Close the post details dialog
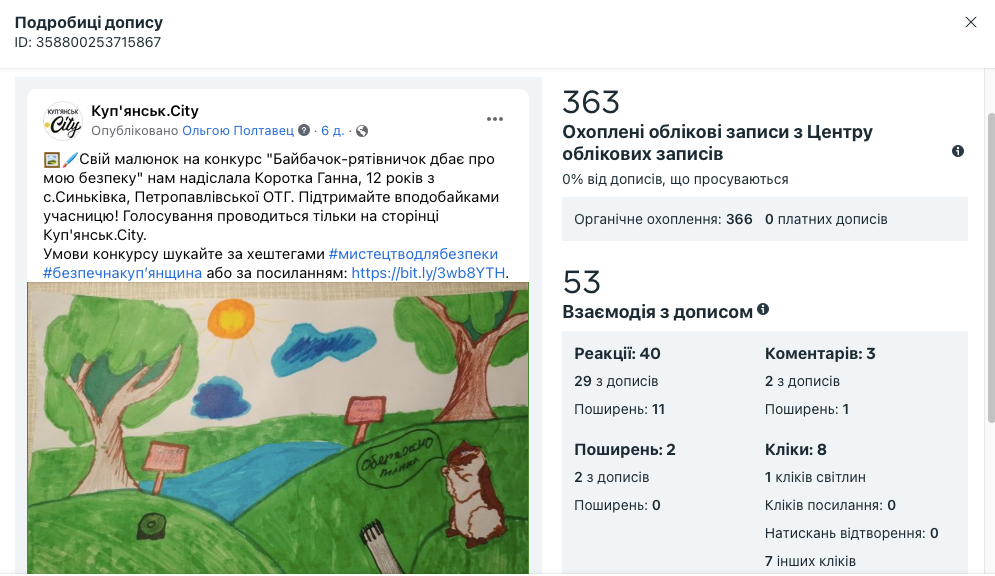 click(970, 22)
